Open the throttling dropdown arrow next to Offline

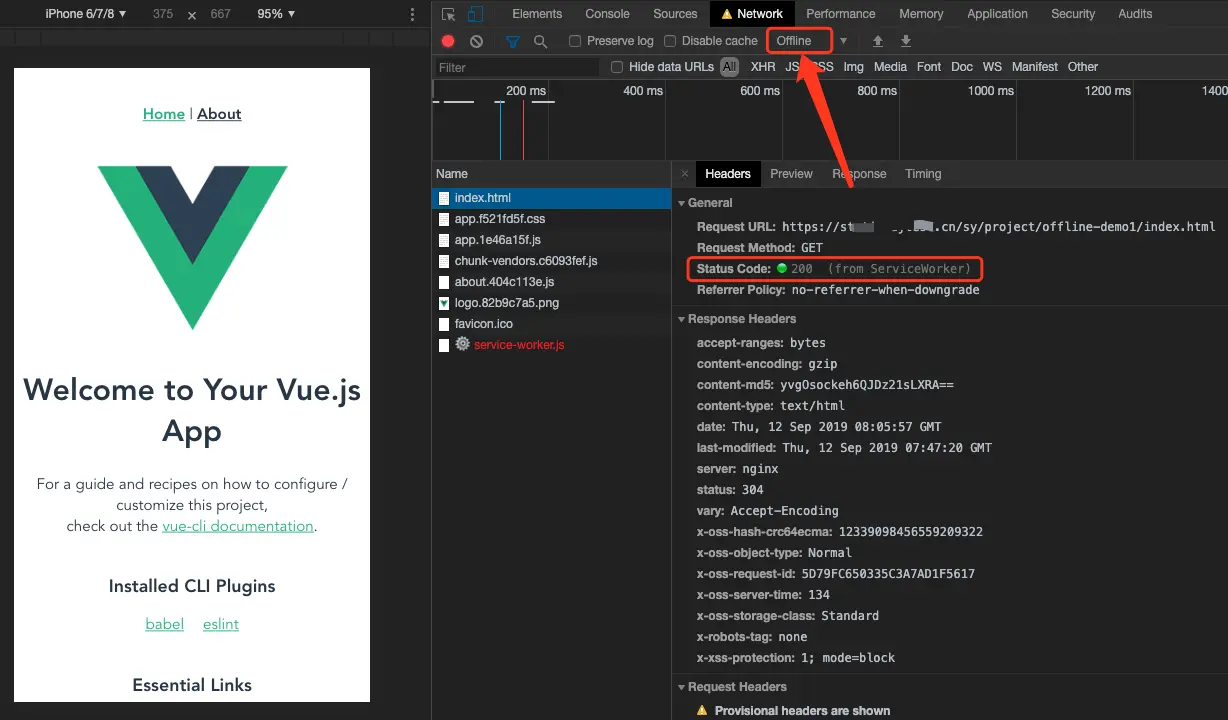tap(843, 41)
